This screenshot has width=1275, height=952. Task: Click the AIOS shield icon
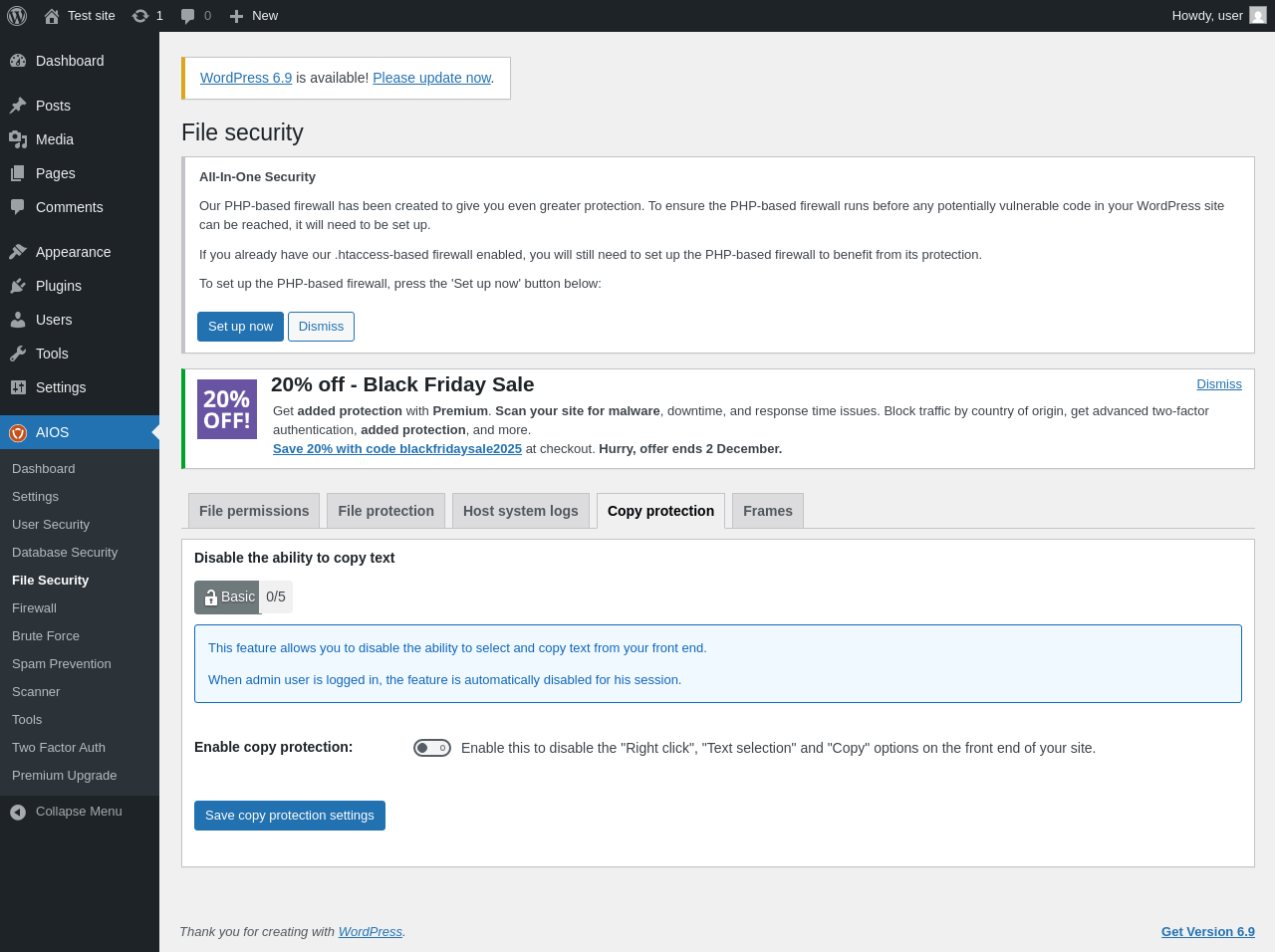[18, 432]
